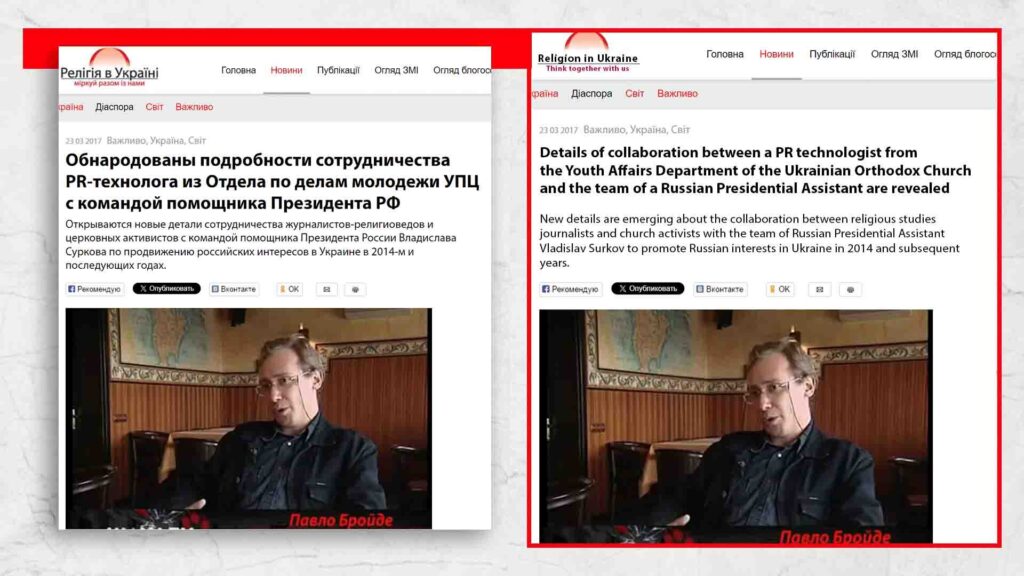Click the email share icon on the right page
Image resolution: width=1024 pixels, height=576 pixels.
click(x=820, y=289)
